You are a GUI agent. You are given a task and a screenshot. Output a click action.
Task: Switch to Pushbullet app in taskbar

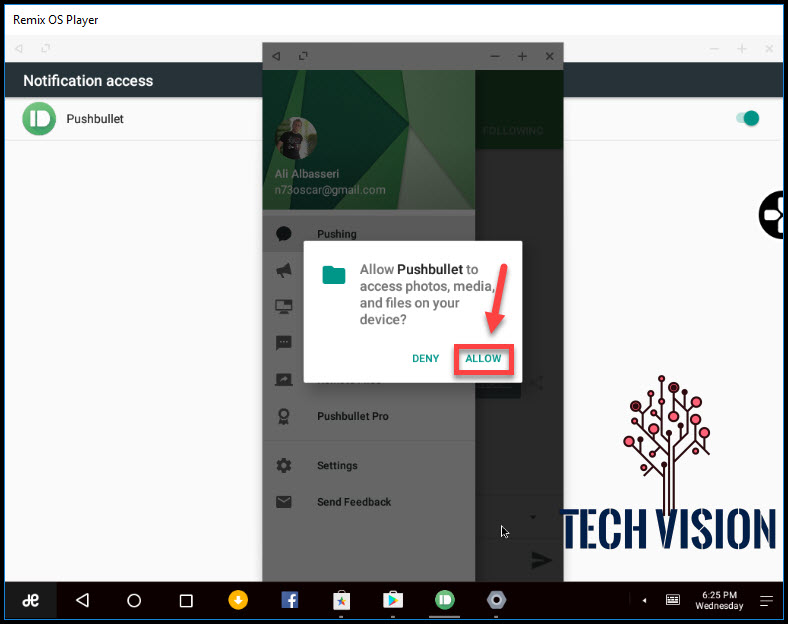[445, 599]
